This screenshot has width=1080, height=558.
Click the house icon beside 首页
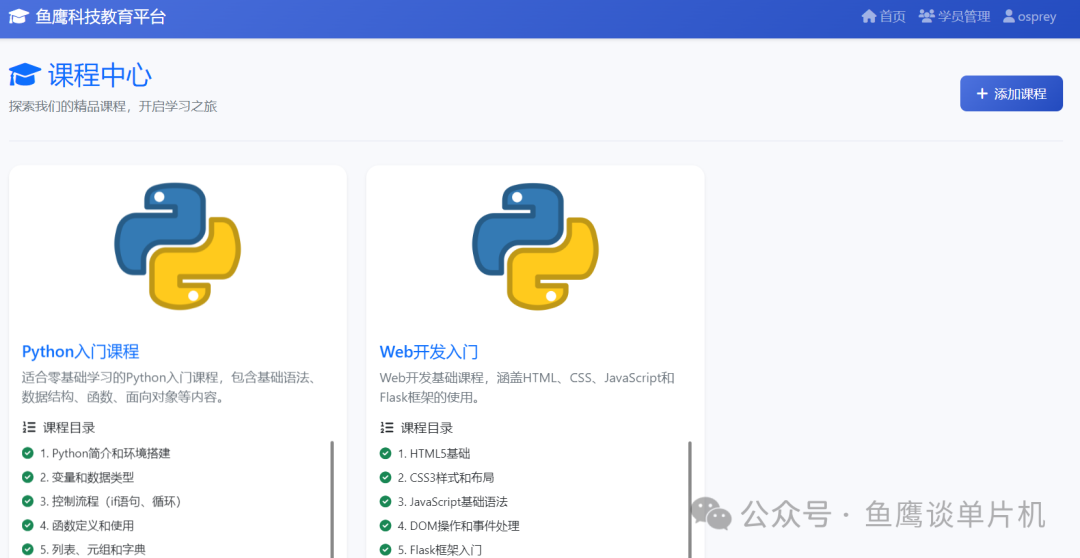(869, 16)
